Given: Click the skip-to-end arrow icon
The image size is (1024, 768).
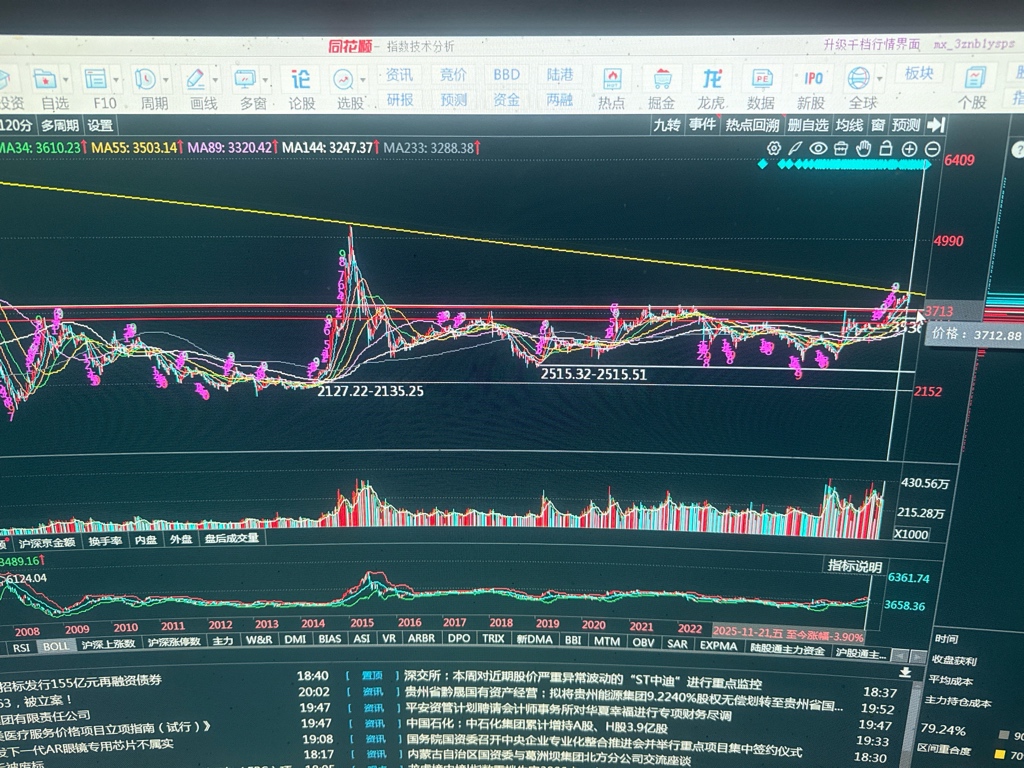Looking at the screenshot, I should tap(936, 125).
